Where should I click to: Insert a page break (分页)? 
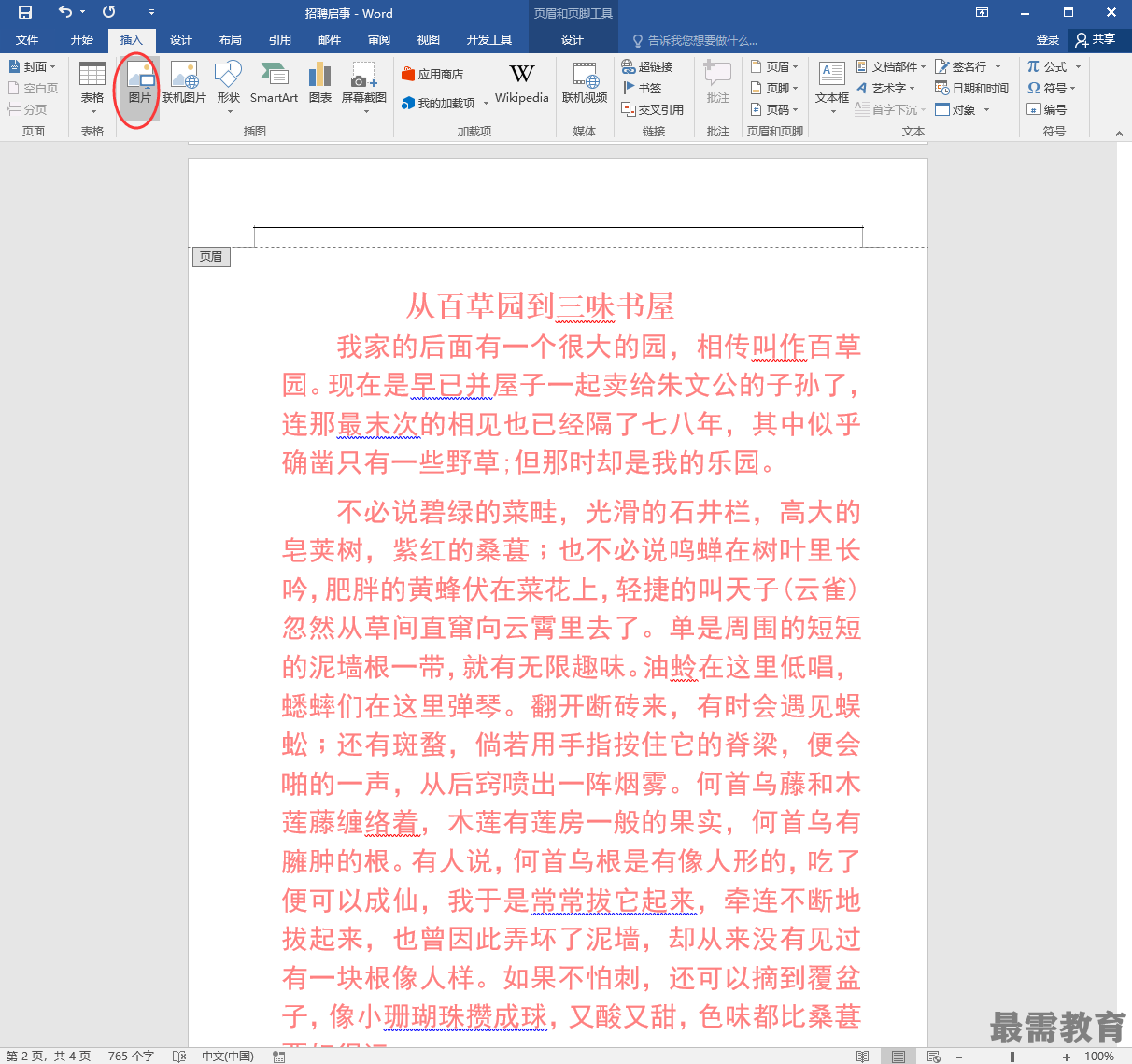tap(27, 109)
